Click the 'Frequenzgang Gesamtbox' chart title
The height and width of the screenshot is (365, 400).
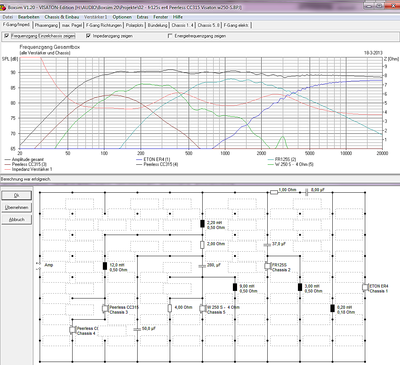50,47
